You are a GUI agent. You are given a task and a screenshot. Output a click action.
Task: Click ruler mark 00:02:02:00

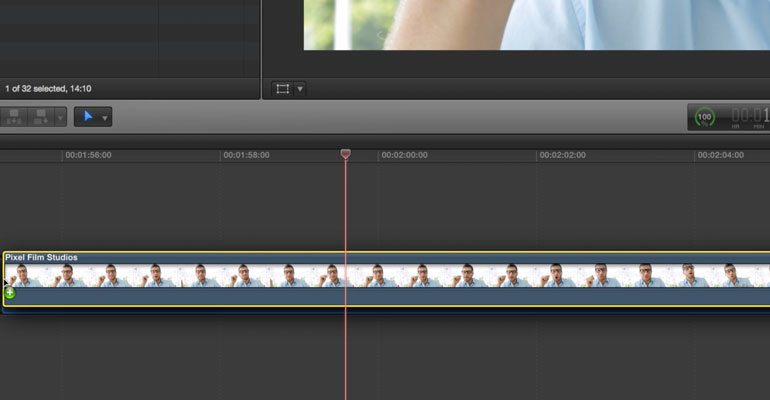point(563,155)
